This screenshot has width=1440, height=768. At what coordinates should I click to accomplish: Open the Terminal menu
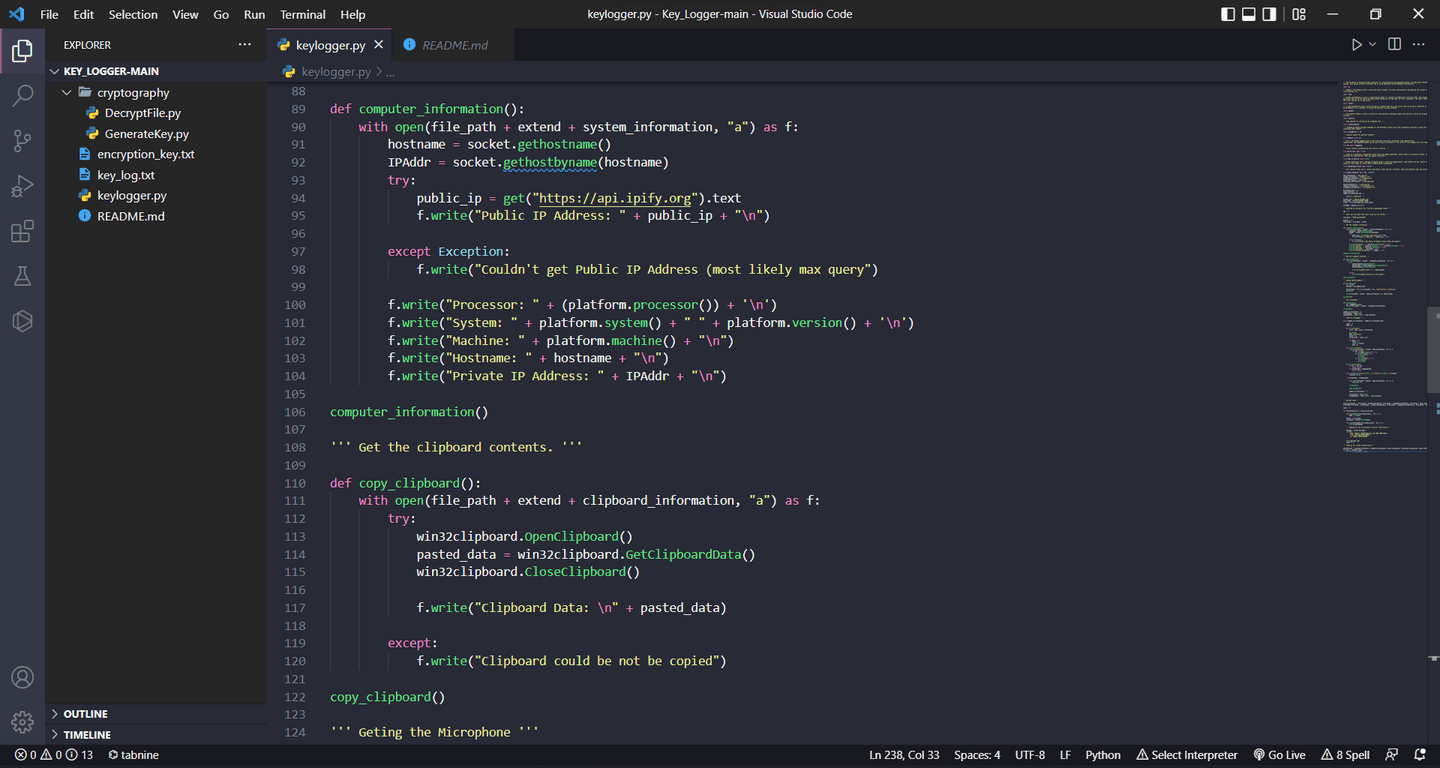point(302,14)
